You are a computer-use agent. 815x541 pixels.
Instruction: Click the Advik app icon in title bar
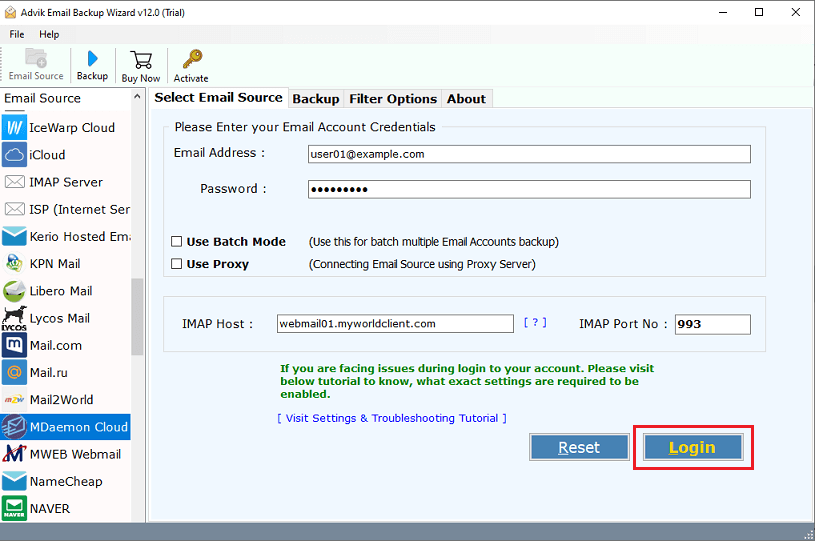coord(10,12)
